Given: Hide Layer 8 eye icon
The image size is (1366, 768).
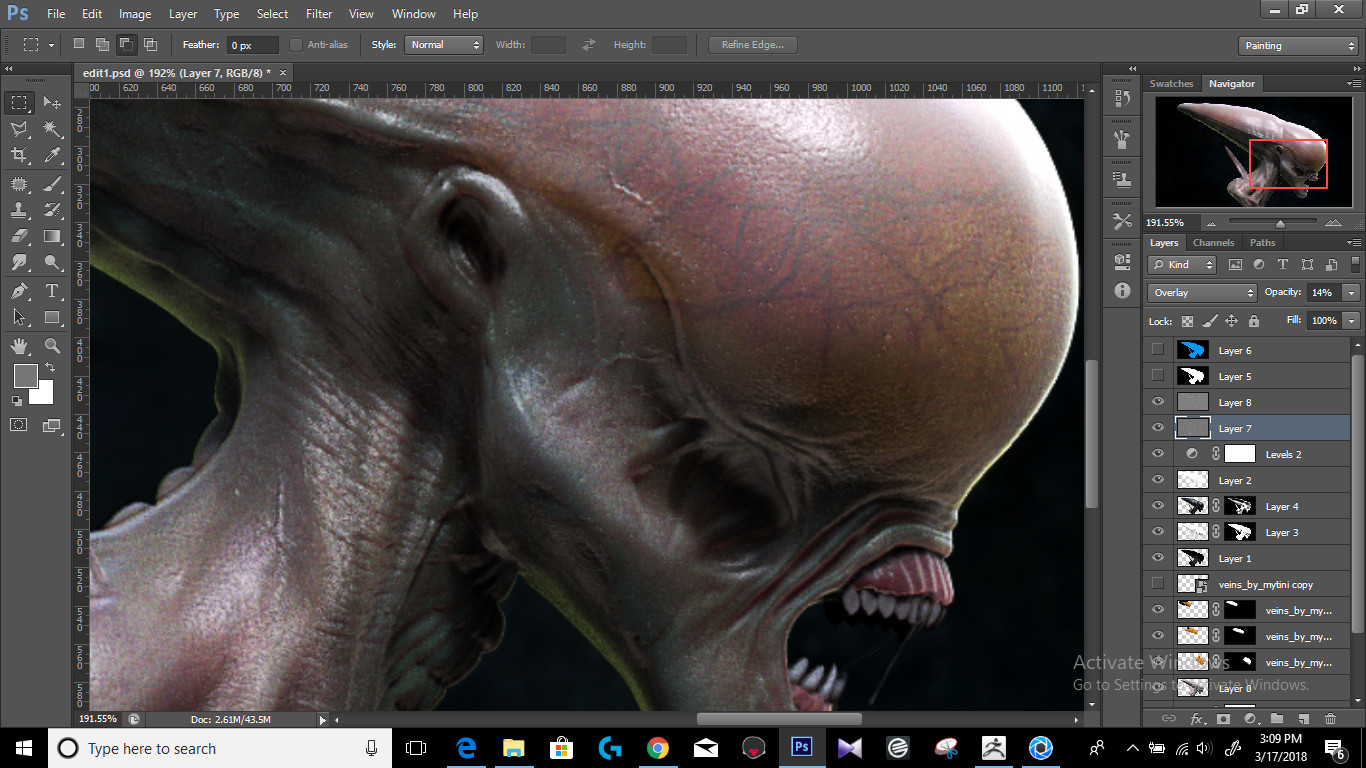Looking at the screenshot, I should click(x=1158, y=402).
